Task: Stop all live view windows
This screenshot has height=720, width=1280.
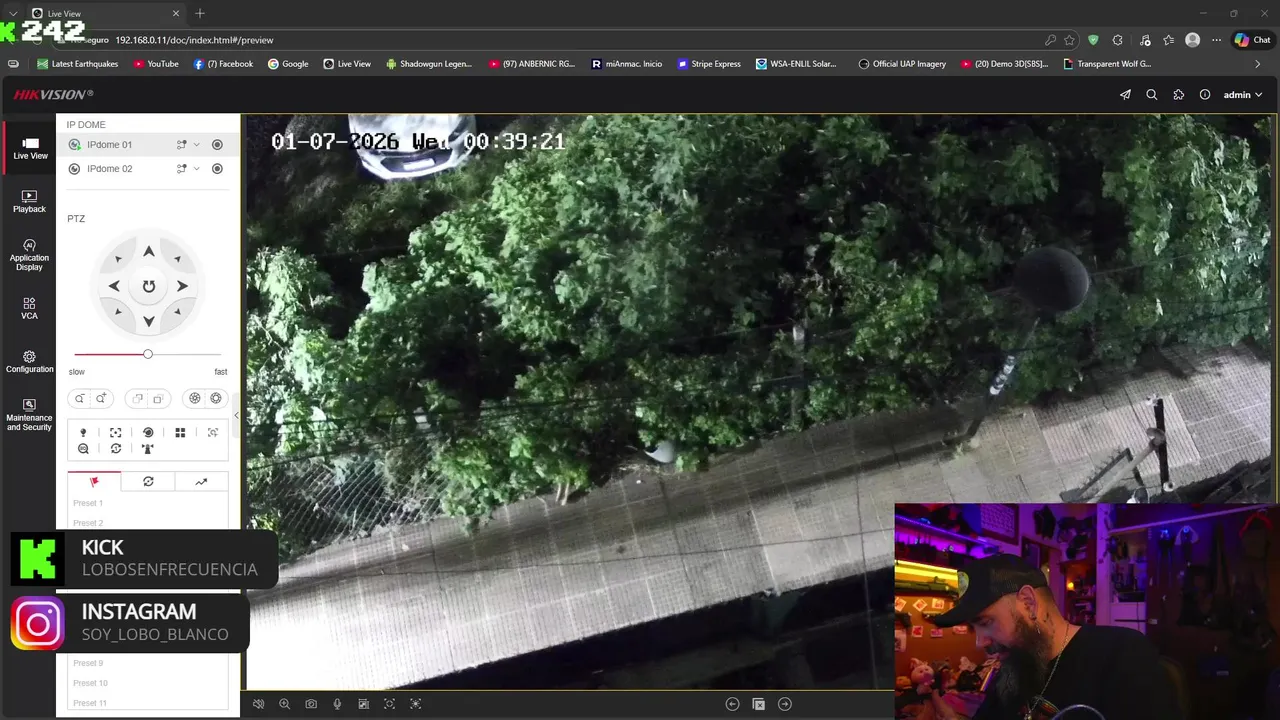Action: pos(758,704)
